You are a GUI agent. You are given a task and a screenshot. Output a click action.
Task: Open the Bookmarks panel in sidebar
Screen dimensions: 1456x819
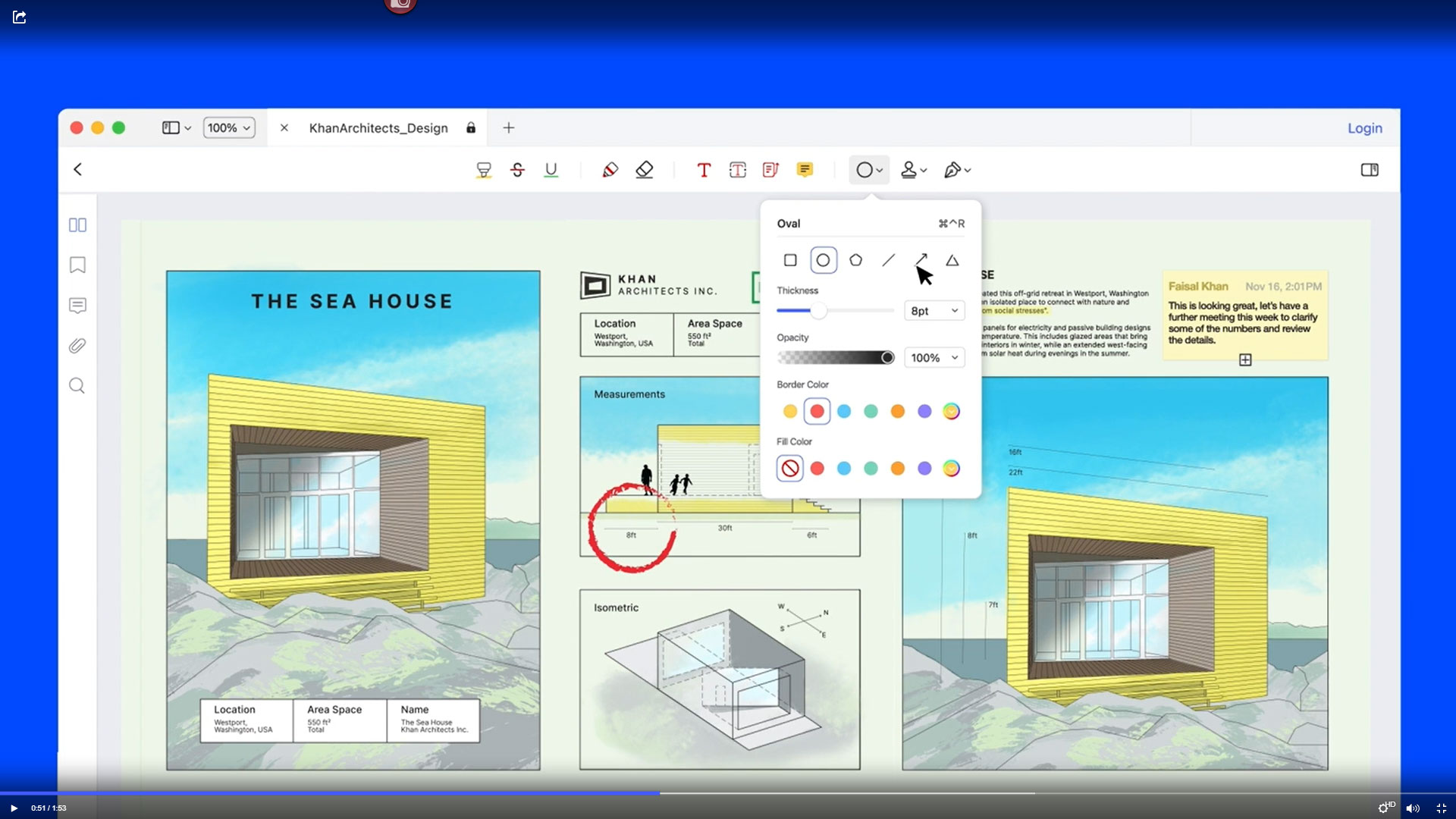[77, 265]
